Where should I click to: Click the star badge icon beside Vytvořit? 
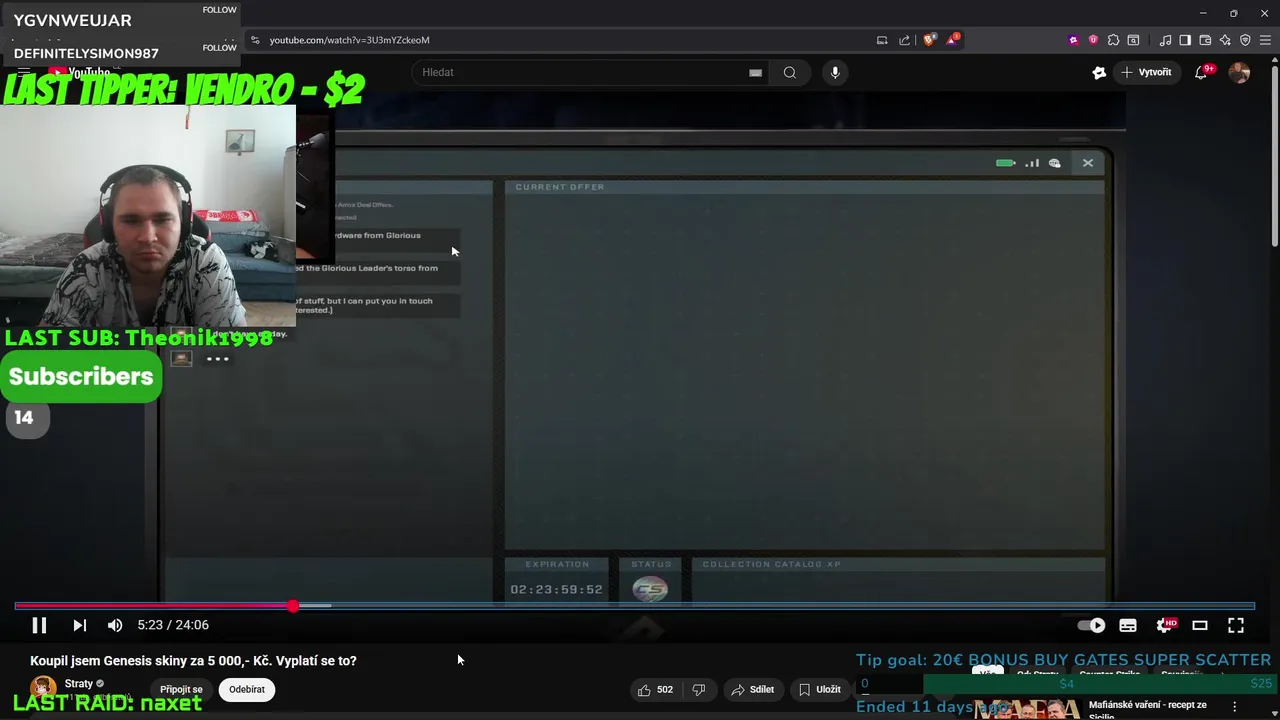(x=1099, y=72)
